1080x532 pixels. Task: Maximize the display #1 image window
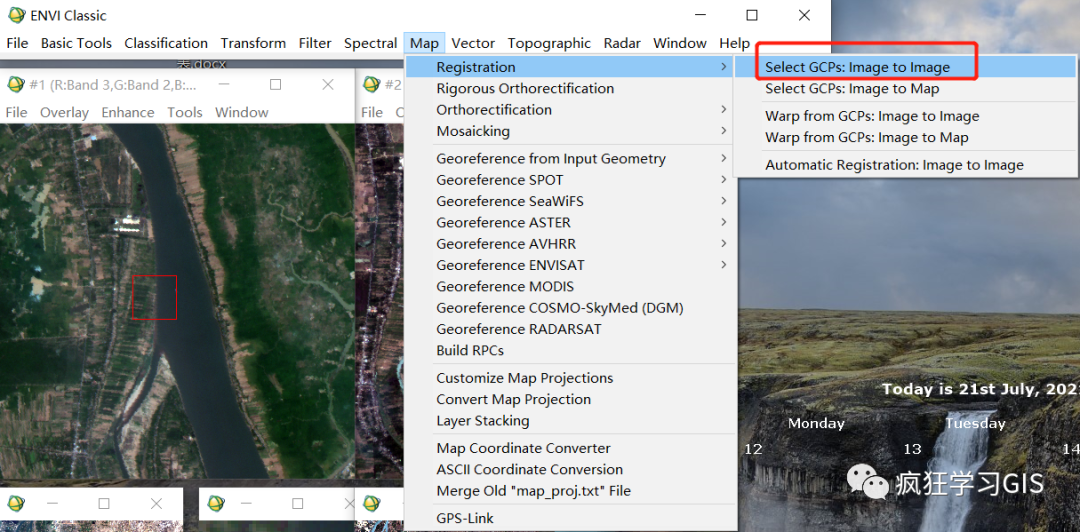[x=276, y=85]
